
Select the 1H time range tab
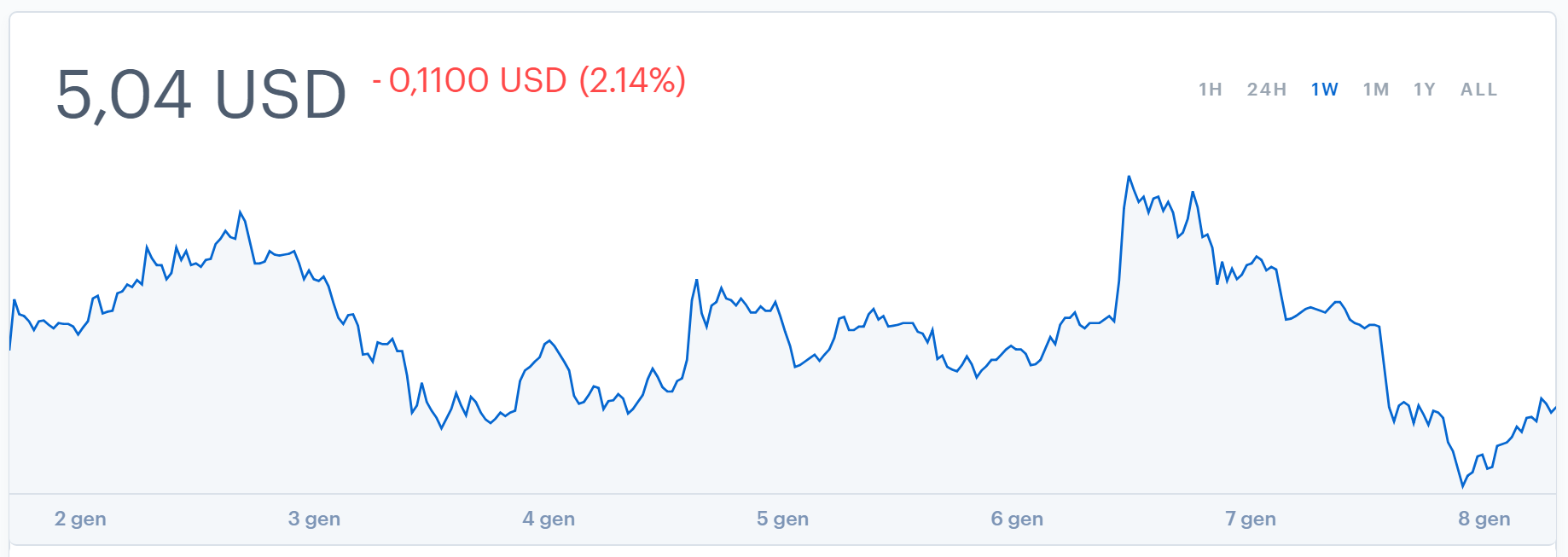point(1210,90)
